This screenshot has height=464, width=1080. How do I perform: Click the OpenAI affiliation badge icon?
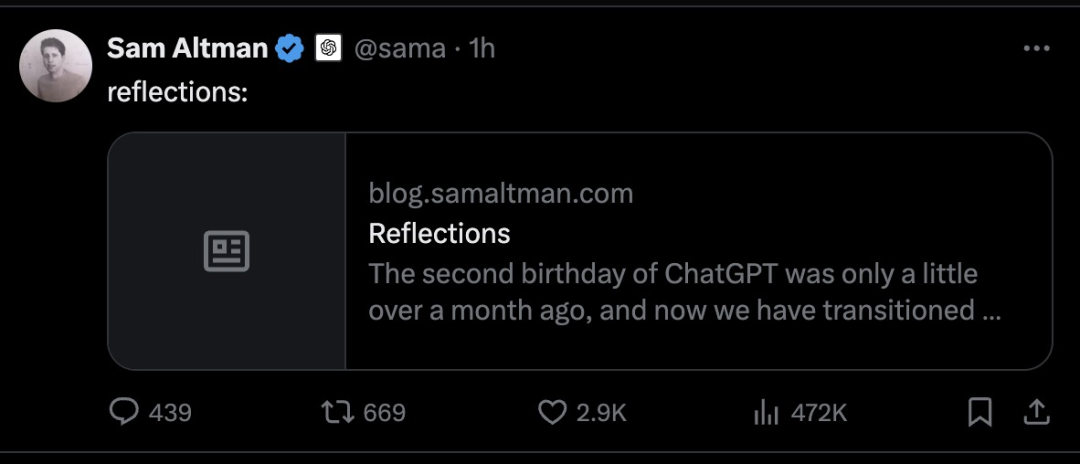point(329,48)
